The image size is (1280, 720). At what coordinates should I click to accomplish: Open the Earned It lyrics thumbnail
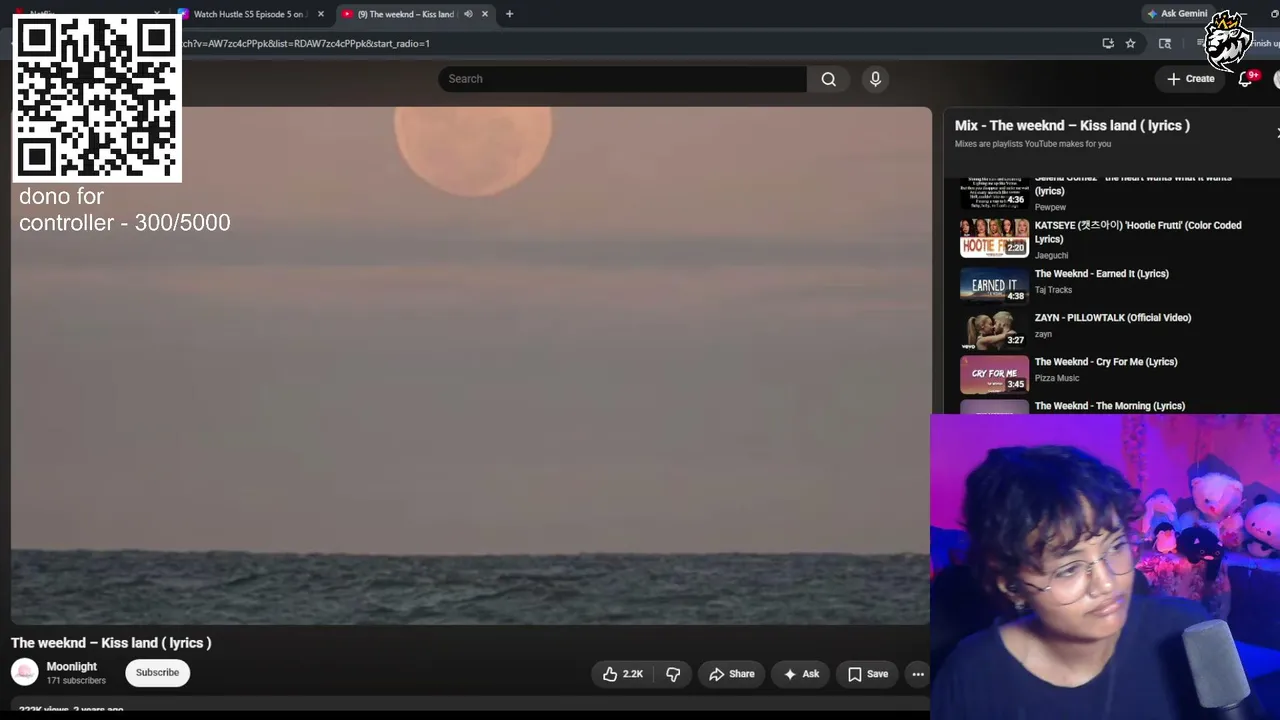[994, 284]
